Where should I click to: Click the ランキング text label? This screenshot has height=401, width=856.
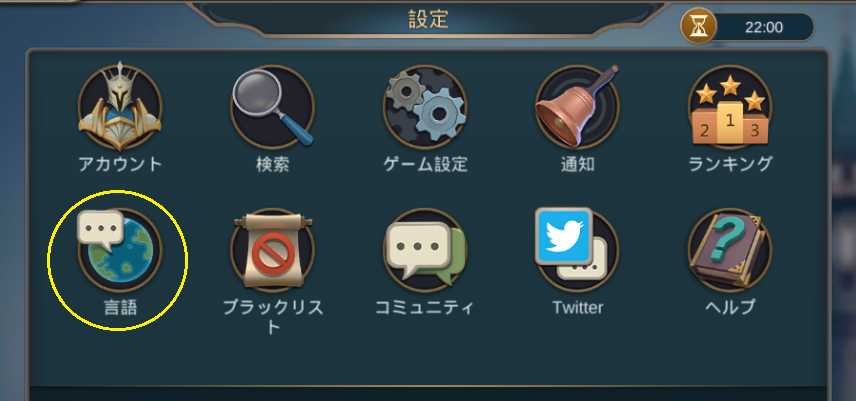point(730,164)
